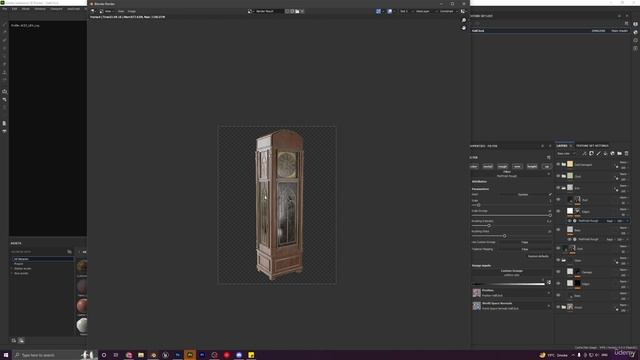Image resolution: width=640 pixels, height=360 pixels.
Task: Select the Layers tab
Action: tap(562, 146)
